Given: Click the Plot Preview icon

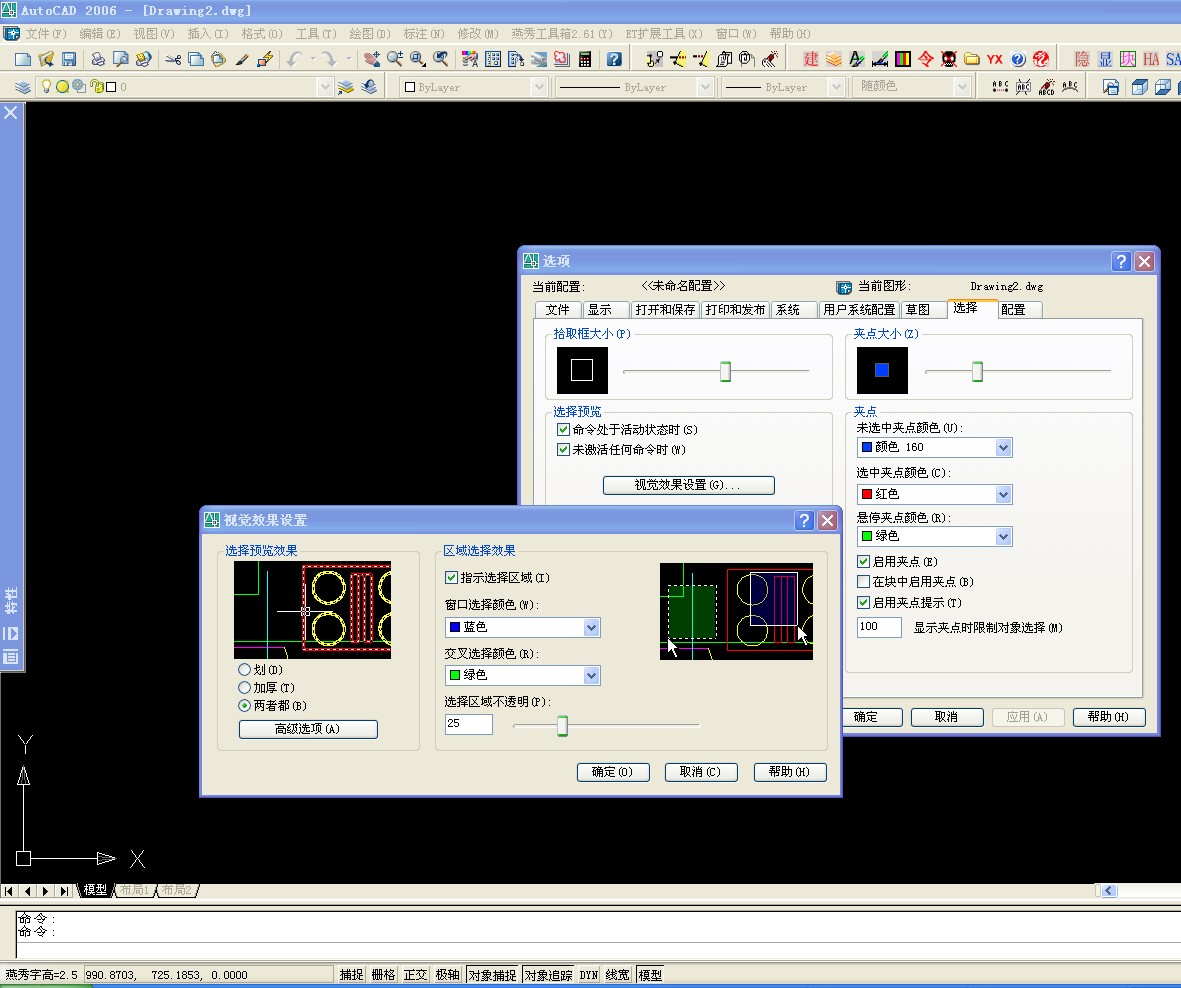Looking at the screenshot, I should coord(120,59).
